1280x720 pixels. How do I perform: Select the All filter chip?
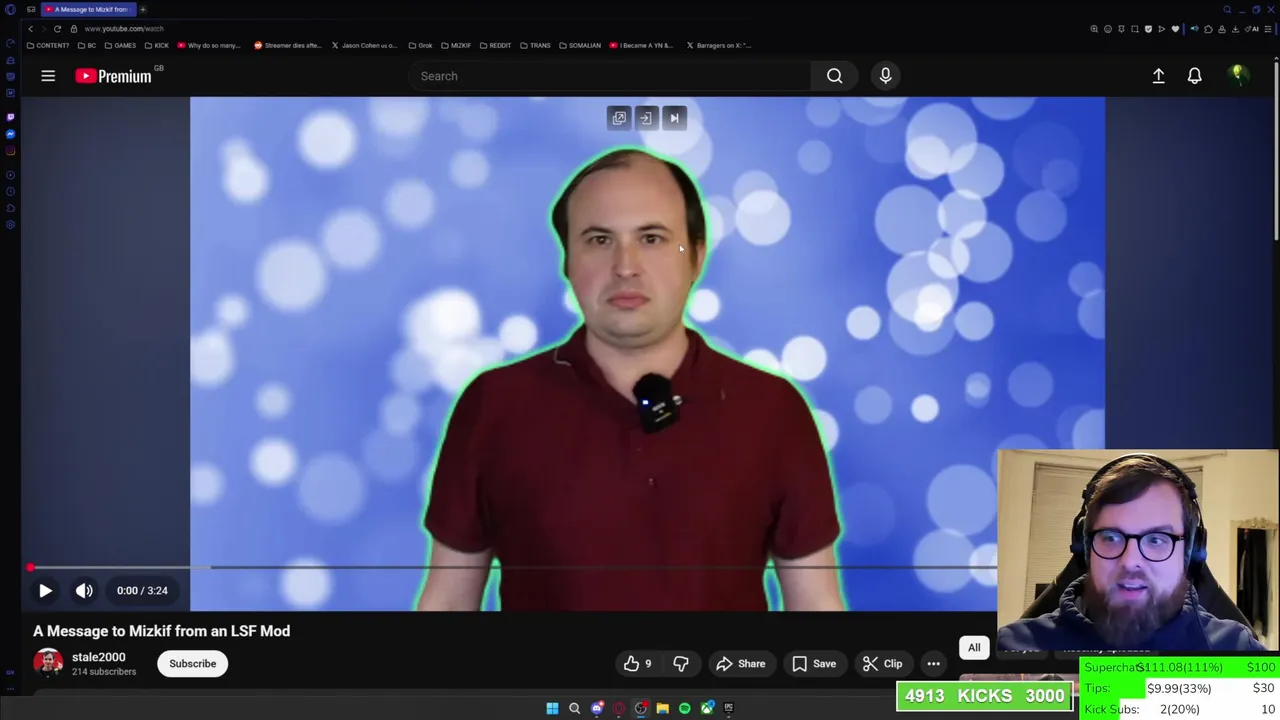click(974, 647)
